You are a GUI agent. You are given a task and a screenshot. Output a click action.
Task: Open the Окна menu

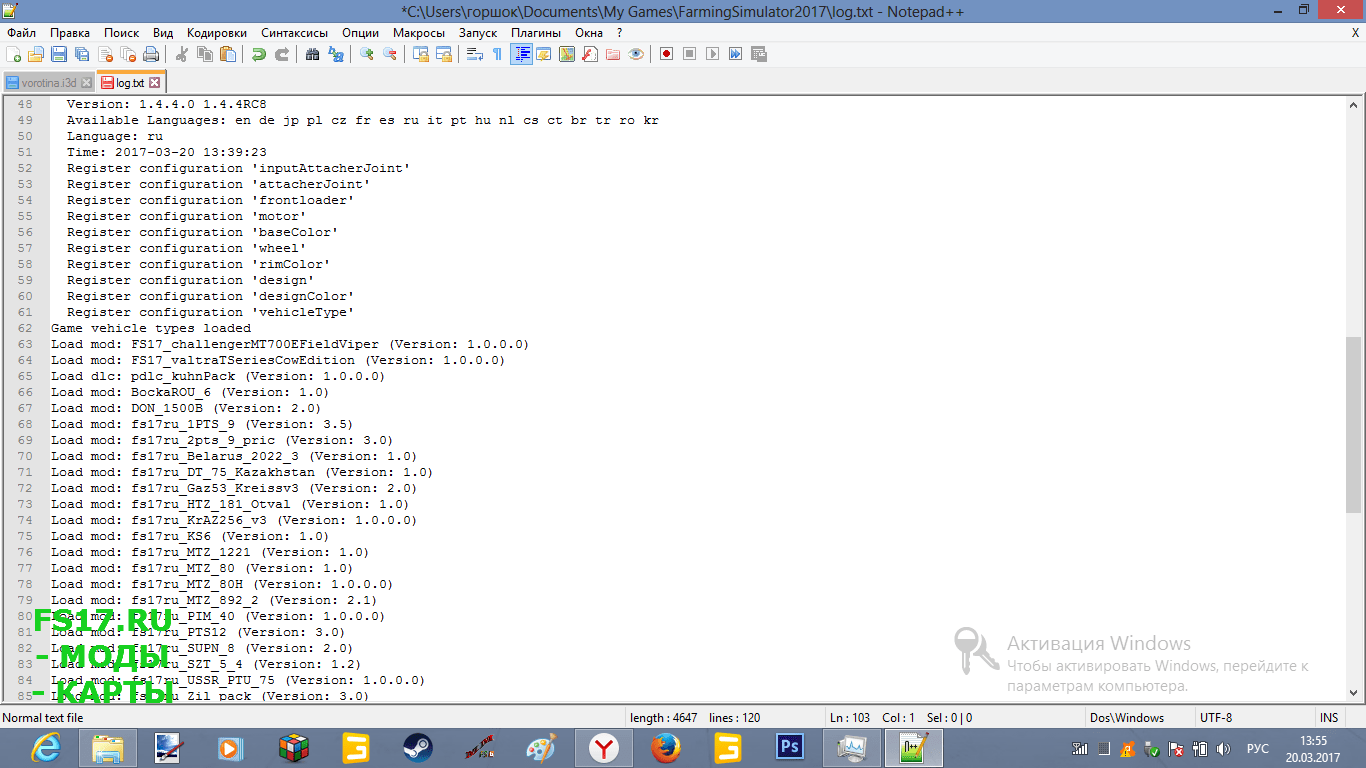[589, 33]
